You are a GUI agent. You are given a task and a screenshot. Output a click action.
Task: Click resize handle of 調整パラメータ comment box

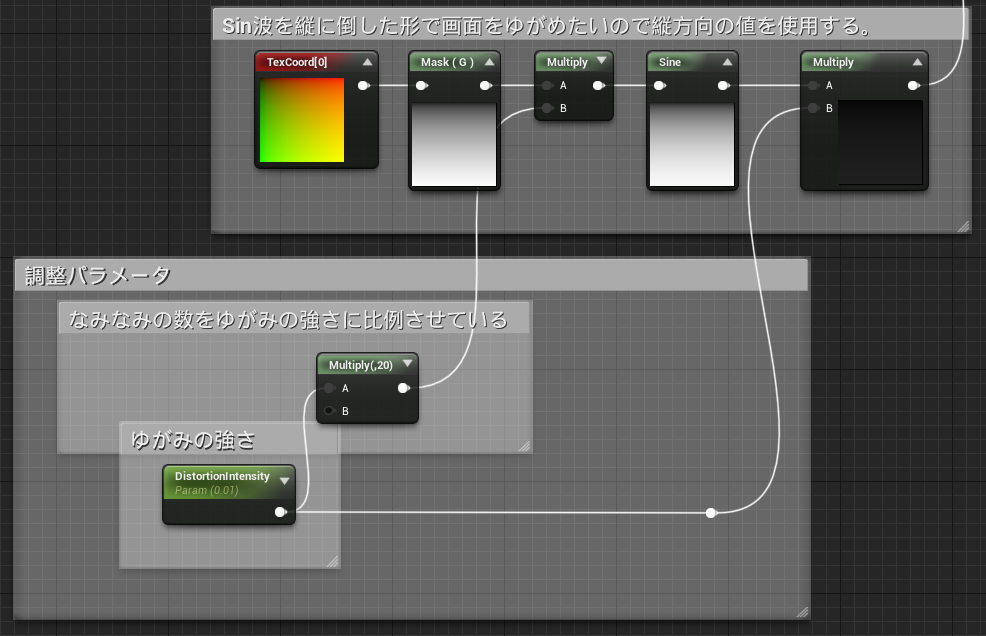tap(802, 611)
